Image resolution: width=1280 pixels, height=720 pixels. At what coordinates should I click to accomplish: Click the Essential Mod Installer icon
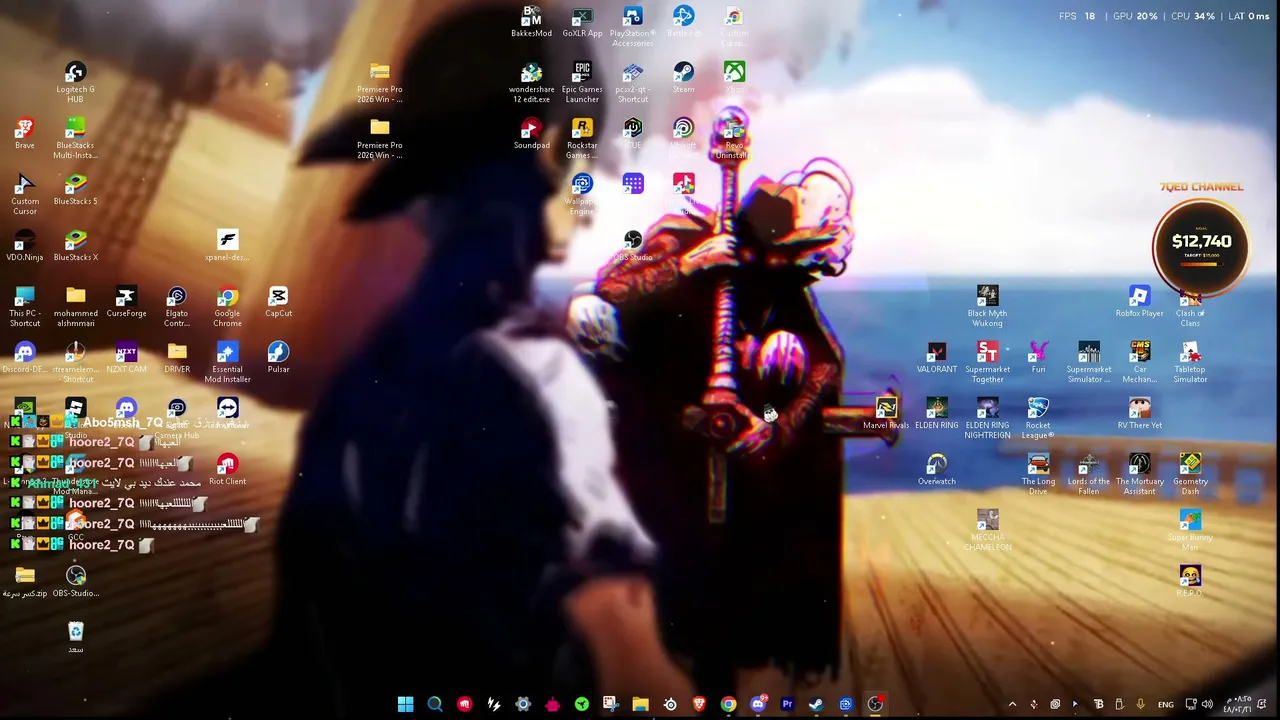tap(227, 363)
